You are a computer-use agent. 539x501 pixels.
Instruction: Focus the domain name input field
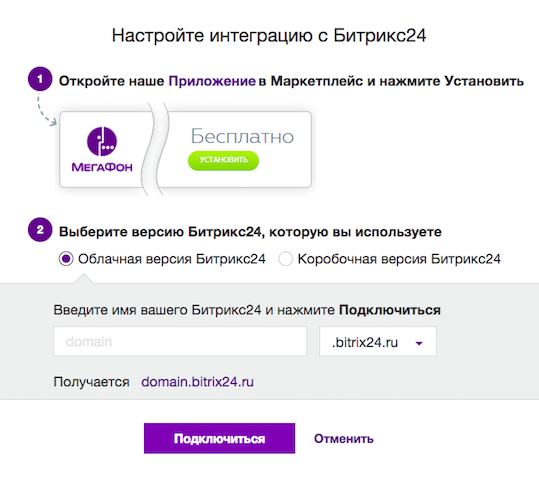tap(180, 341)
